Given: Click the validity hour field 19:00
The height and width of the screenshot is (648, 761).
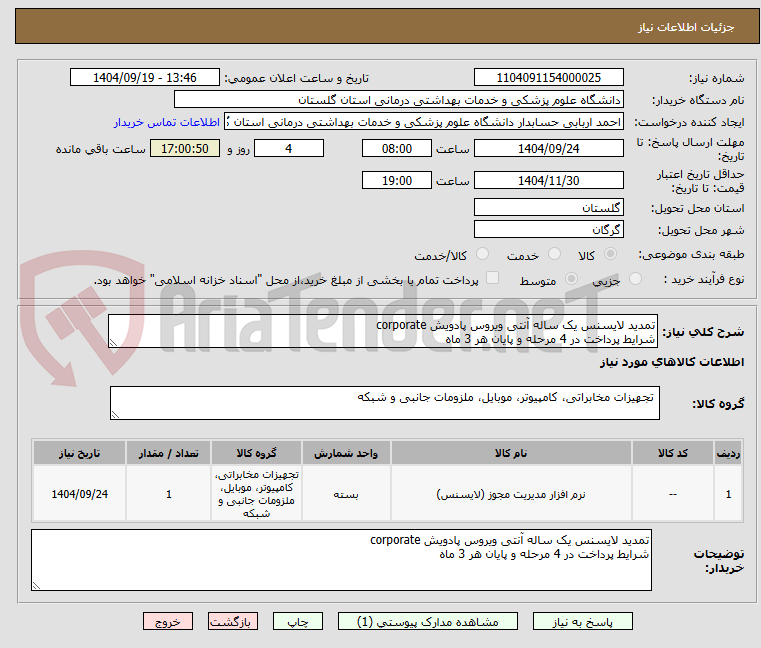Looking at the screenshot, I should (x=397, y=180).
